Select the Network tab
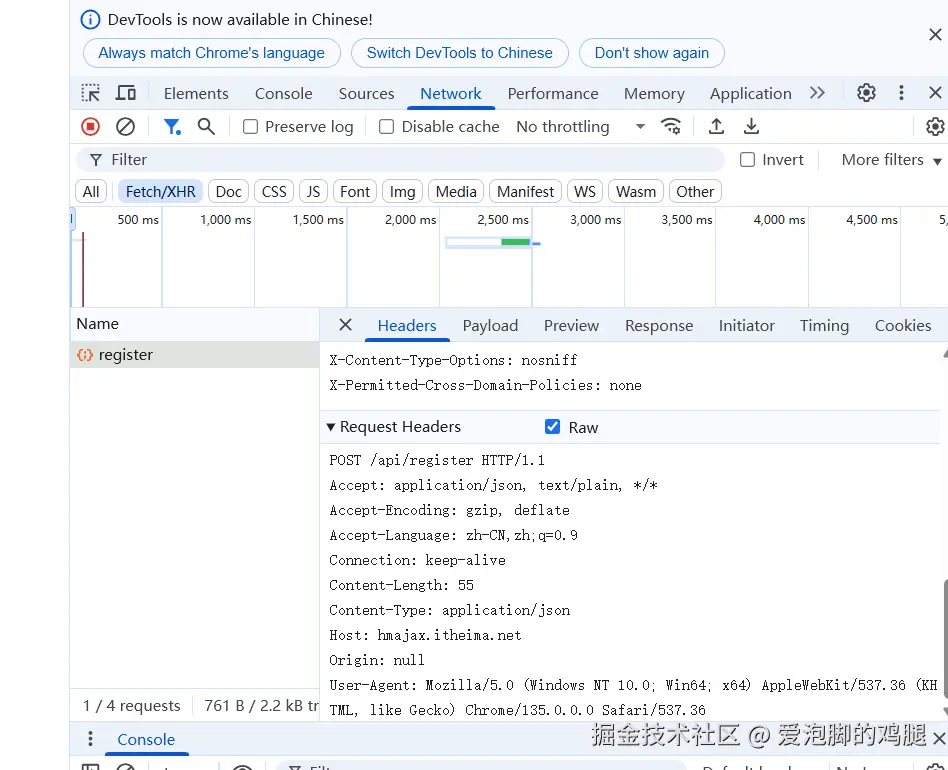 pyautogui.click(x=451, y=94)
